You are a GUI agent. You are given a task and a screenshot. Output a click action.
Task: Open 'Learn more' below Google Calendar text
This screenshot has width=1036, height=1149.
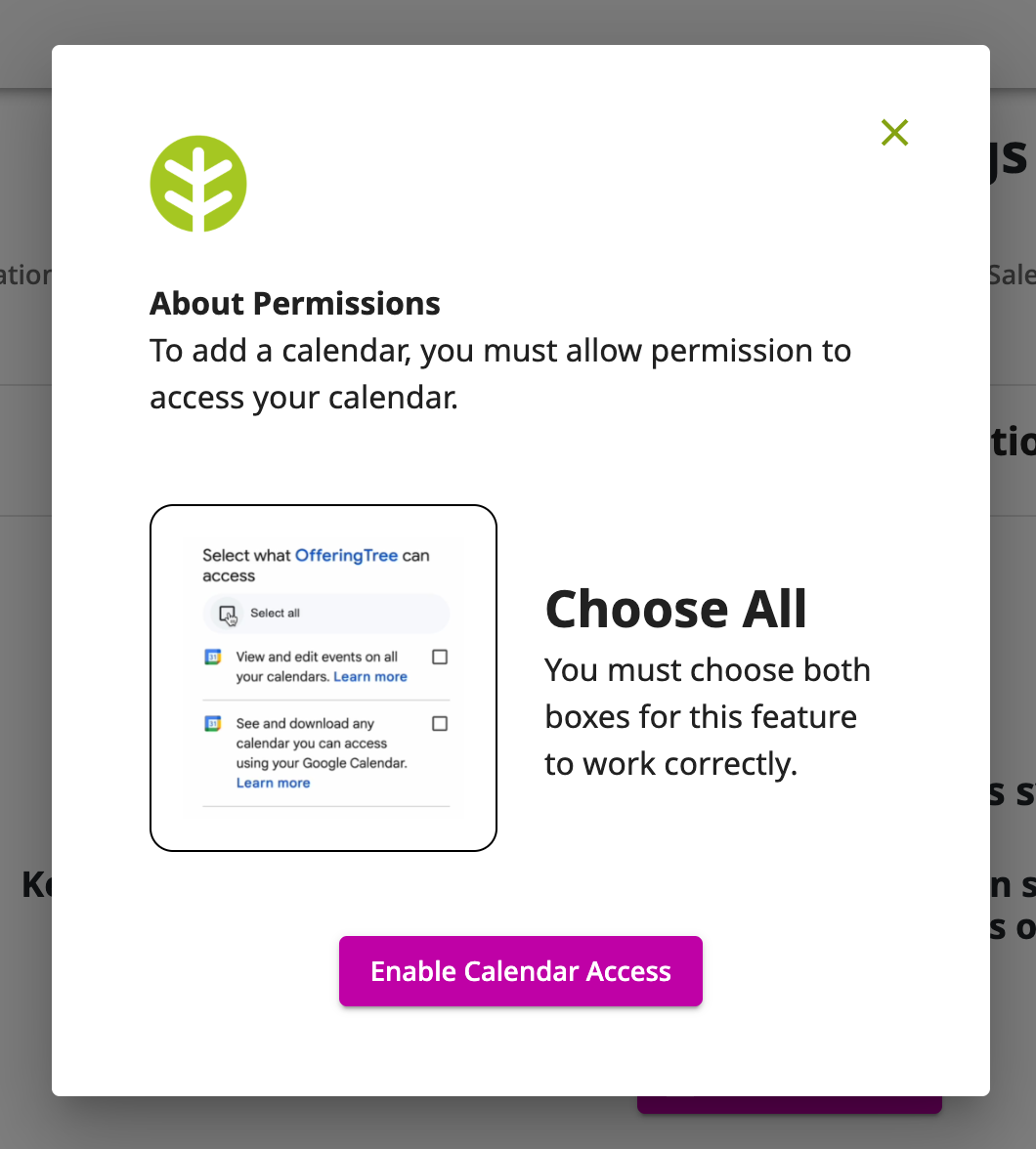(273, 783)
